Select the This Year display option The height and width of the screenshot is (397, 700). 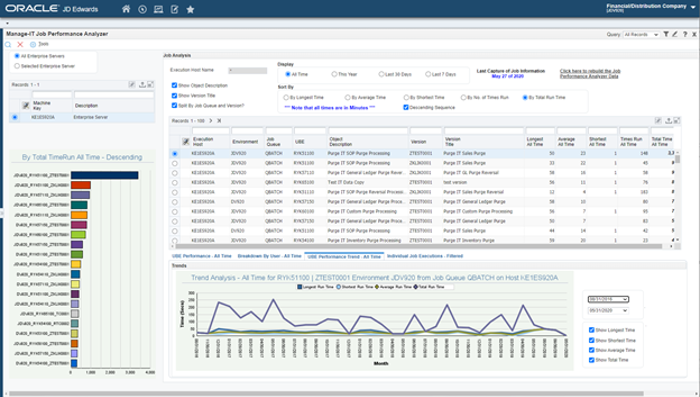point(334,74)
